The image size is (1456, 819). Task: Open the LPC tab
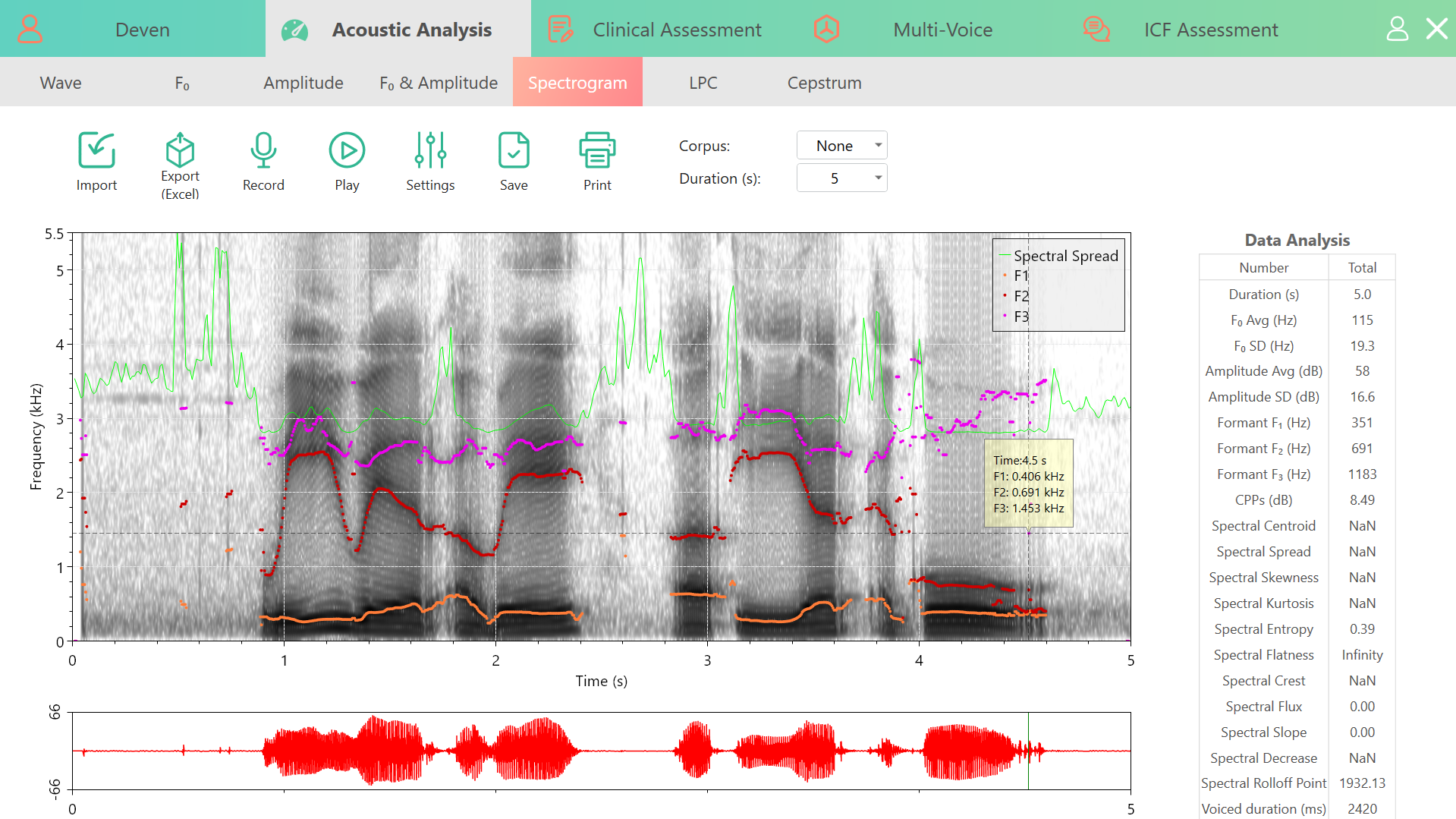[703, 83]
